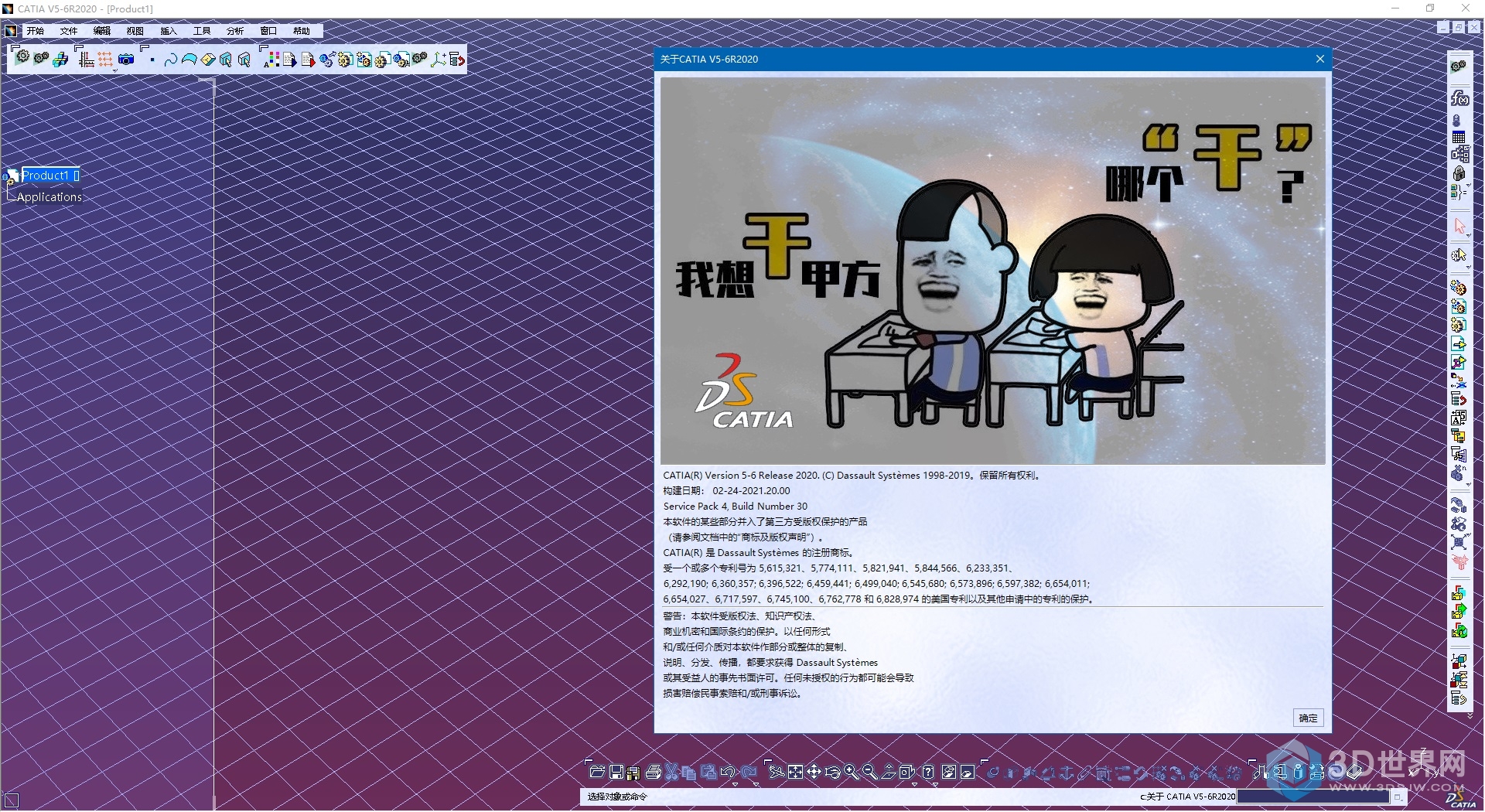Image resolution: width=1485 pixels, height=812 pixels.
Task: Click the vertical ruler measure icon
Action: 86,59
